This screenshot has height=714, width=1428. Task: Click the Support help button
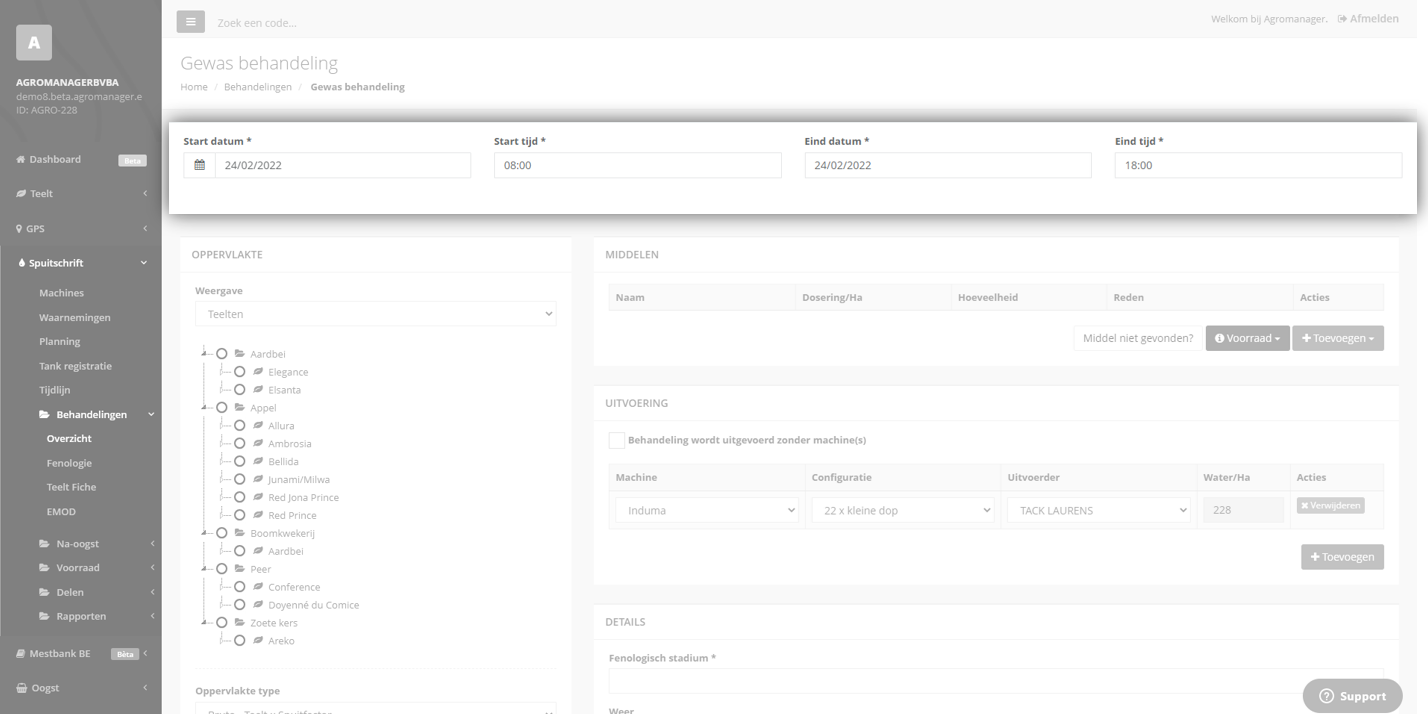coord(1352,696)
